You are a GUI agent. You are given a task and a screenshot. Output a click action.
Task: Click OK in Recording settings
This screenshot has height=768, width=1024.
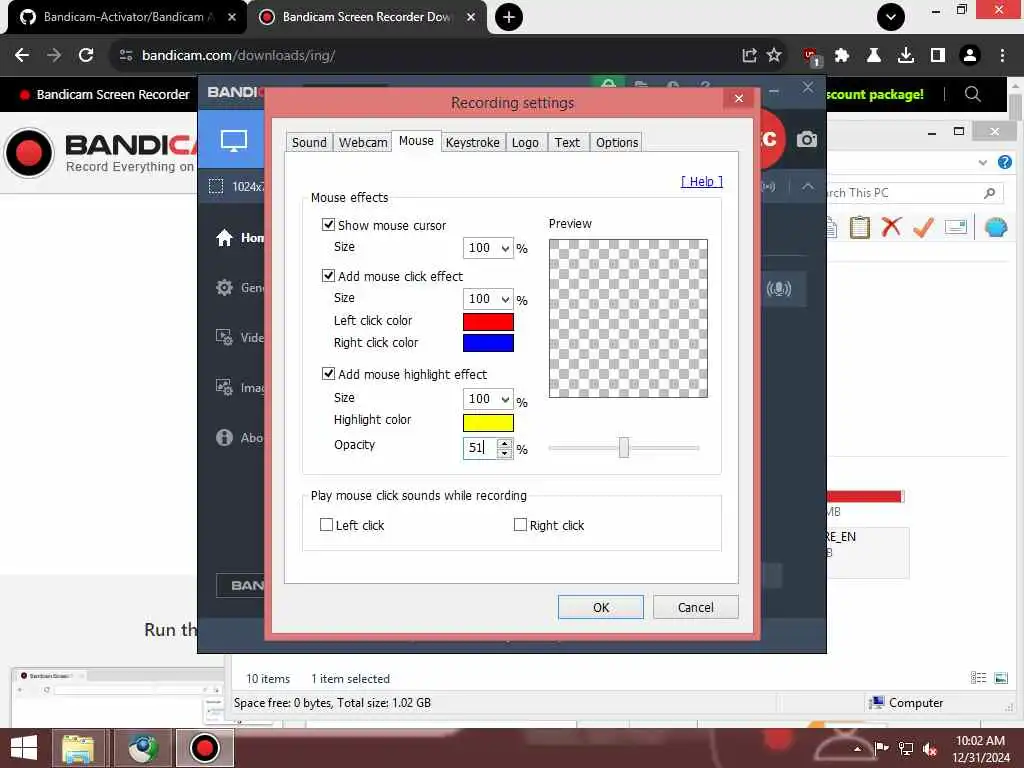(x=601, y=607)
